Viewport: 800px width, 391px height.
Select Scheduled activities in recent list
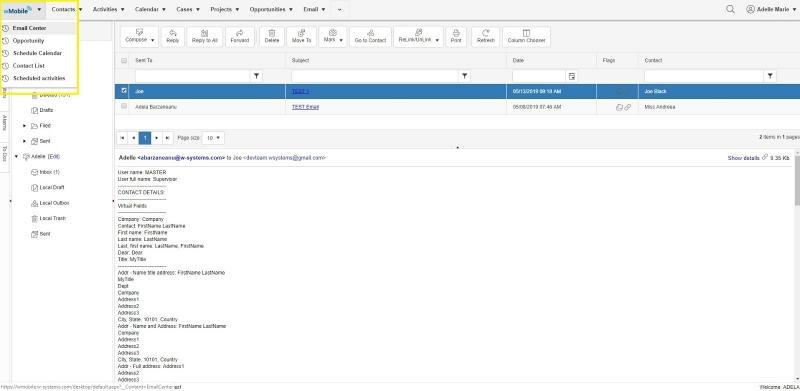(39, 78)
